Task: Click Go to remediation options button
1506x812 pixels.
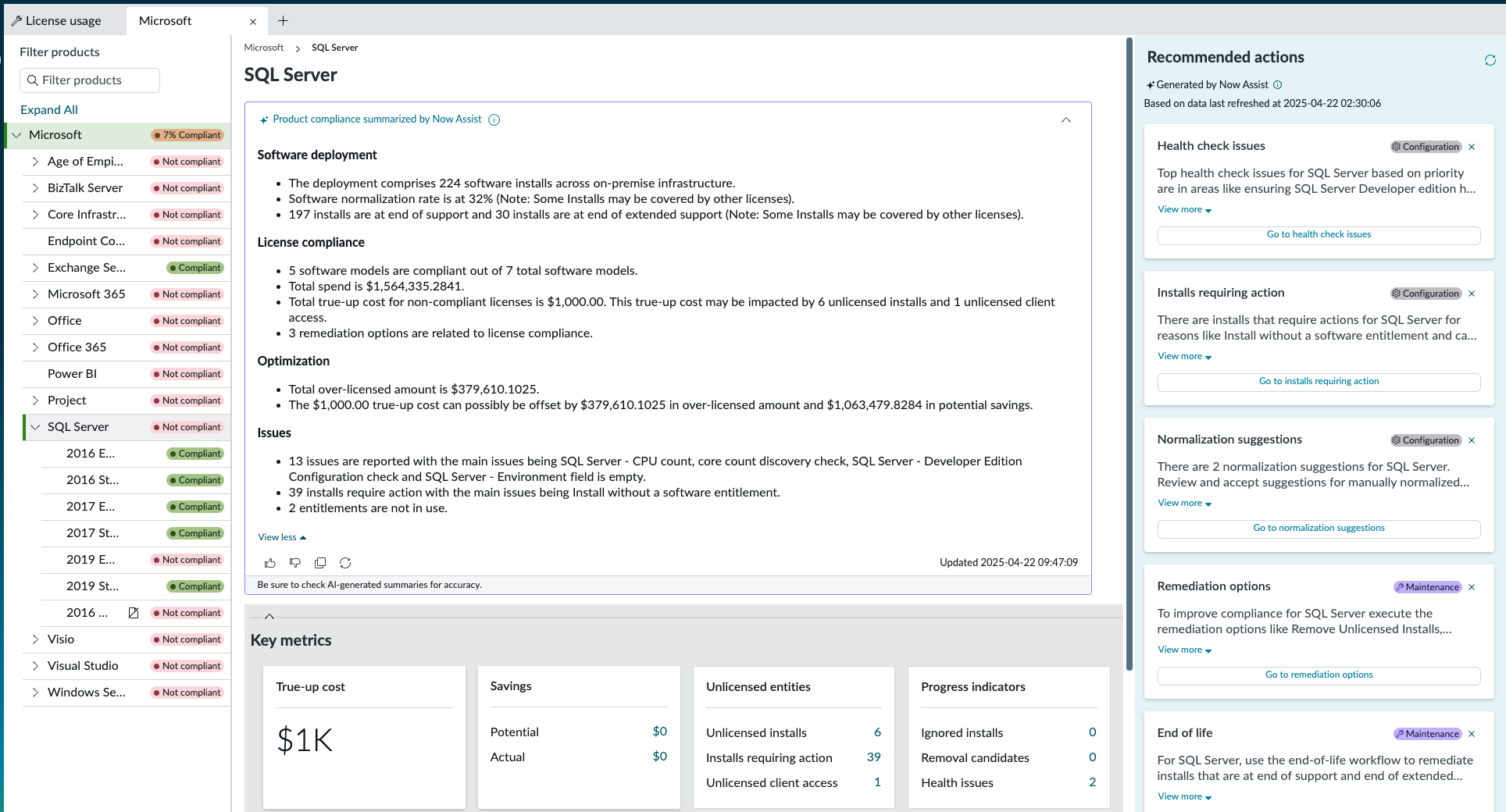Action: tap(1319, 675)
